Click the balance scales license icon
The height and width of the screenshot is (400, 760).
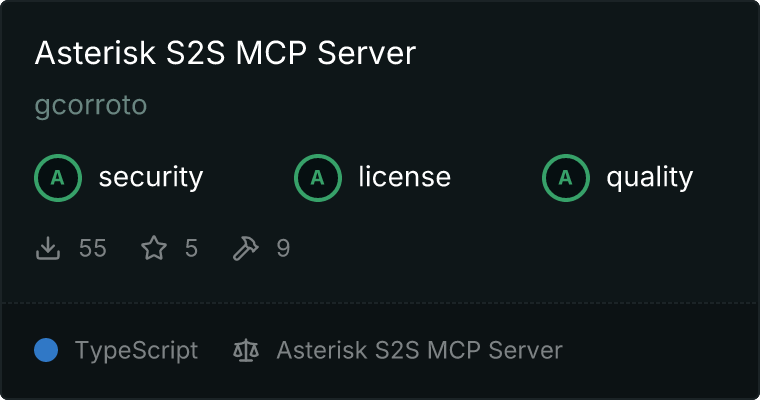246,350
